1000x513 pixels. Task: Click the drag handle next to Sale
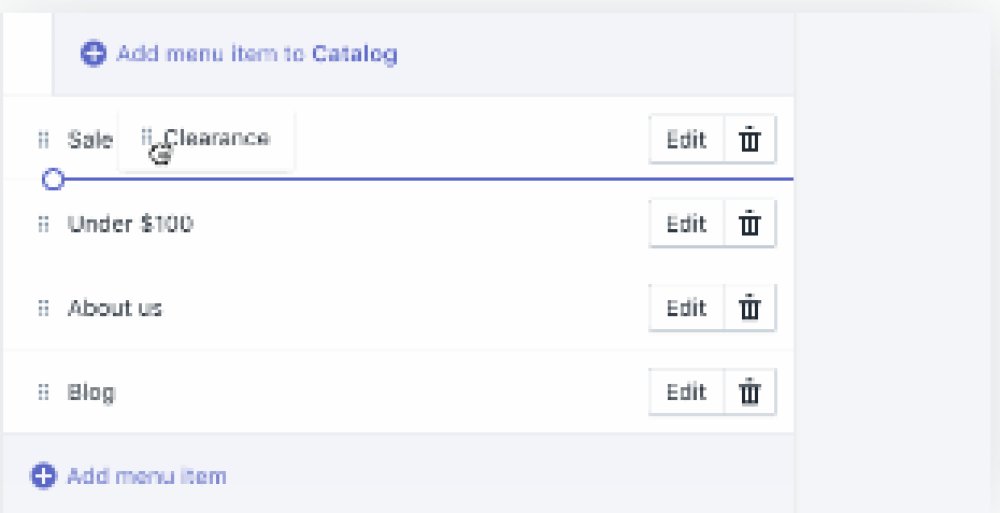point(43,139)
